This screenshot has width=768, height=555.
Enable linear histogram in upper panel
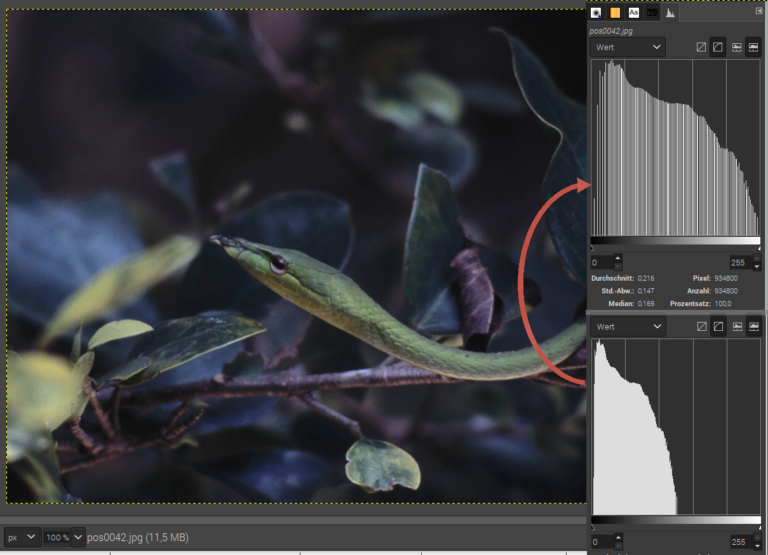[701, 47]
